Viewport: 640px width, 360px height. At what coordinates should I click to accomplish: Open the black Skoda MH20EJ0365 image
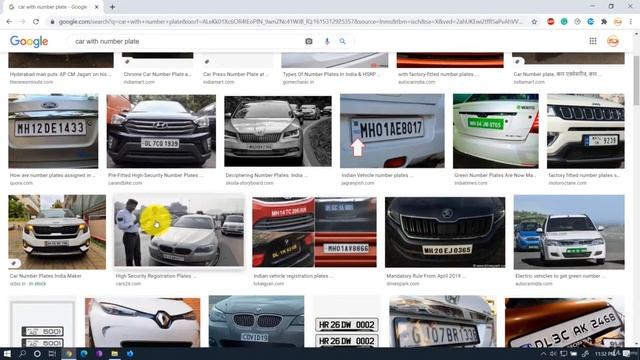point(445,232)
